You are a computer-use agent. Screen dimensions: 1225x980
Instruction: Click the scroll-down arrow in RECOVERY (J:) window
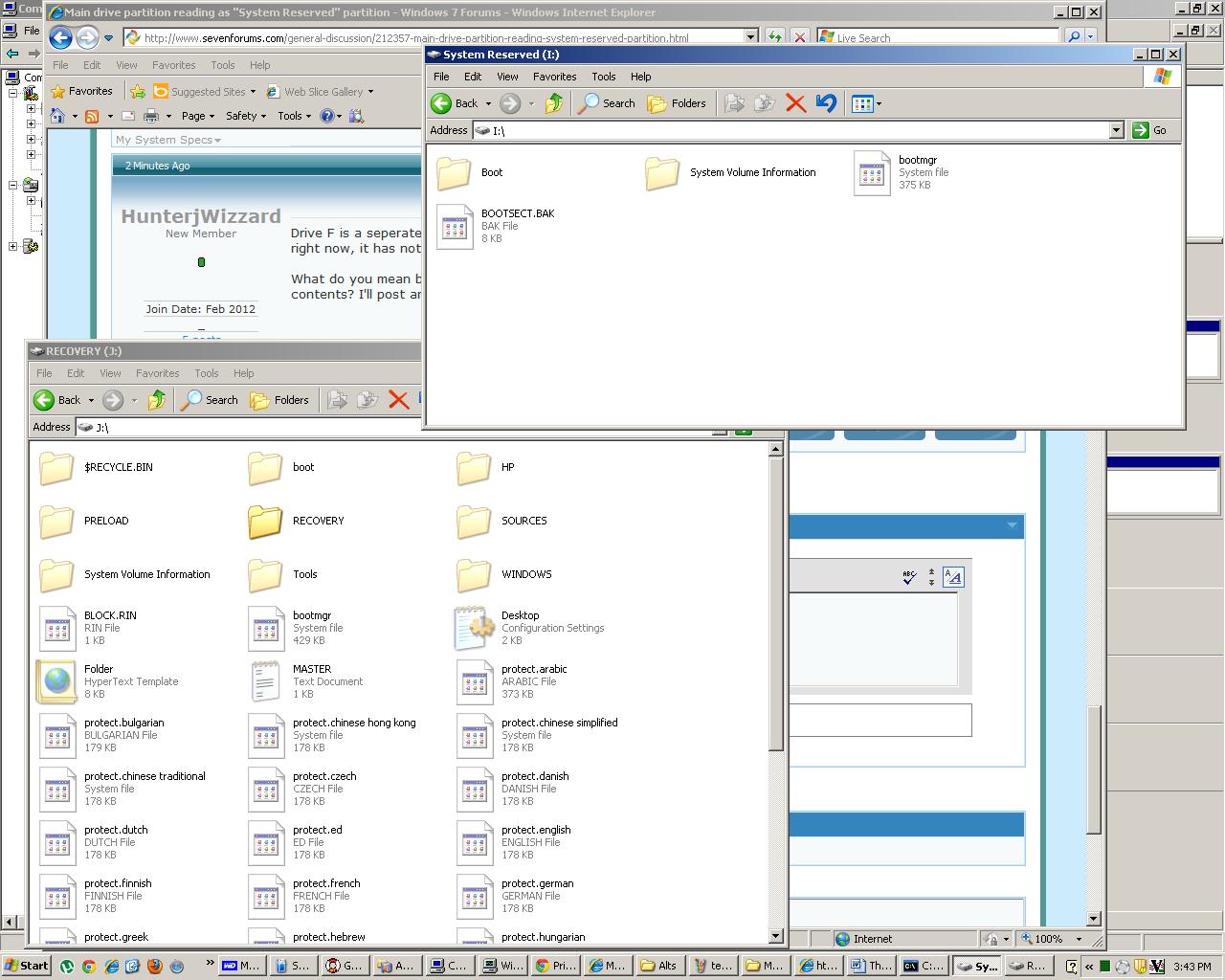pyautogui.click(x=776, y=936)
